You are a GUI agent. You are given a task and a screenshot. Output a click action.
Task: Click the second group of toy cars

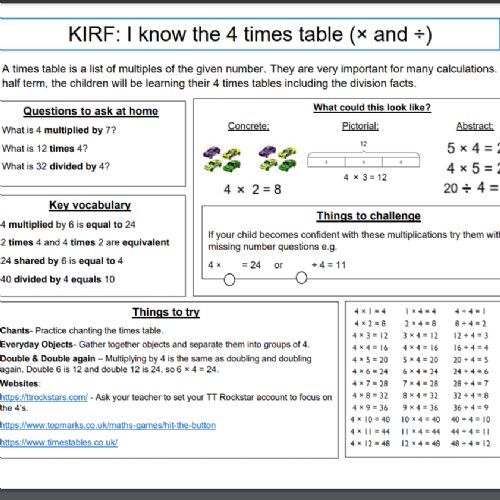tap(277, 159)
